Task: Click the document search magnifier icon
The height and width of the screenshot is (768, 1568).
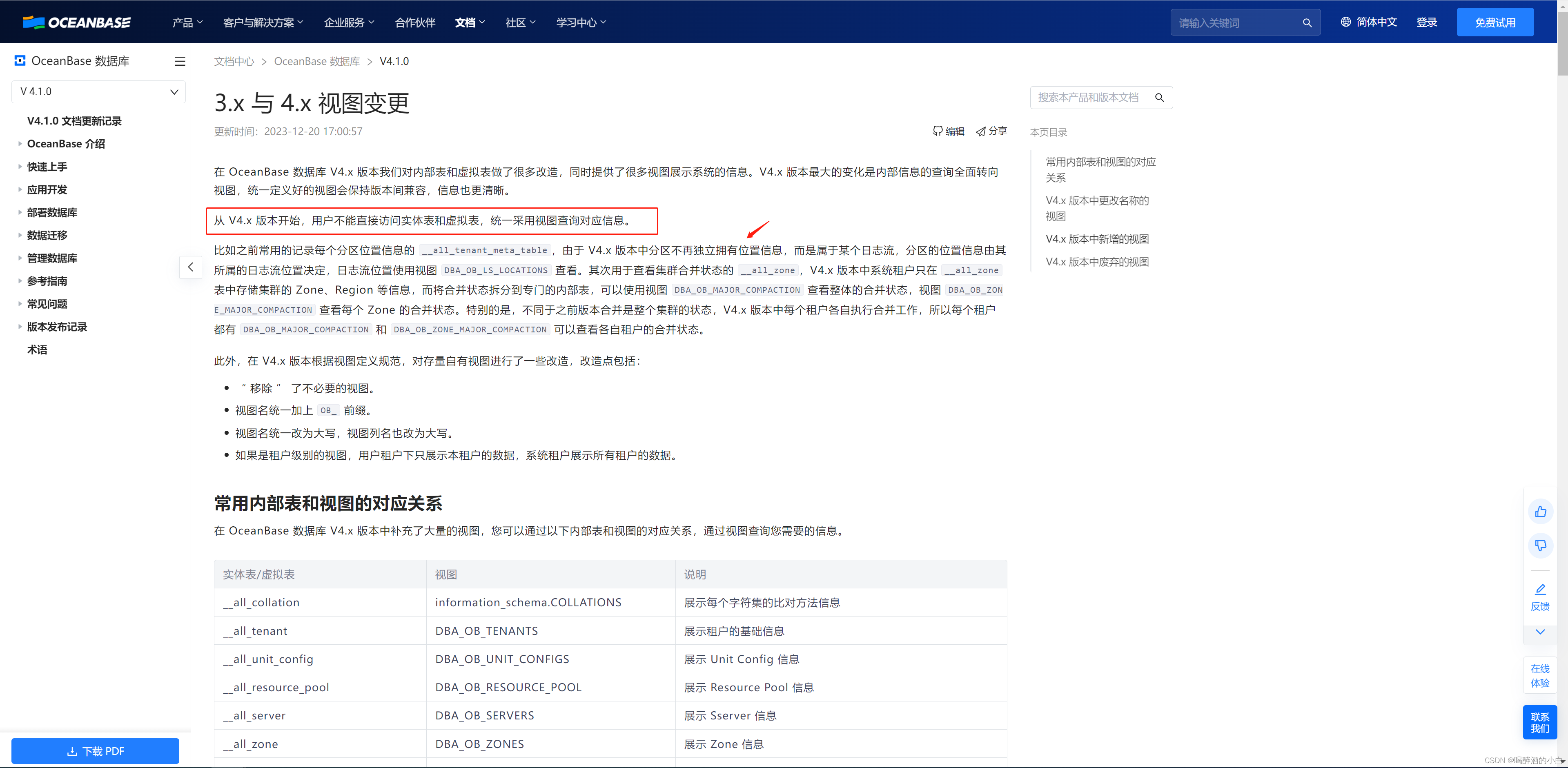Action: click(x=1160, y=97)
